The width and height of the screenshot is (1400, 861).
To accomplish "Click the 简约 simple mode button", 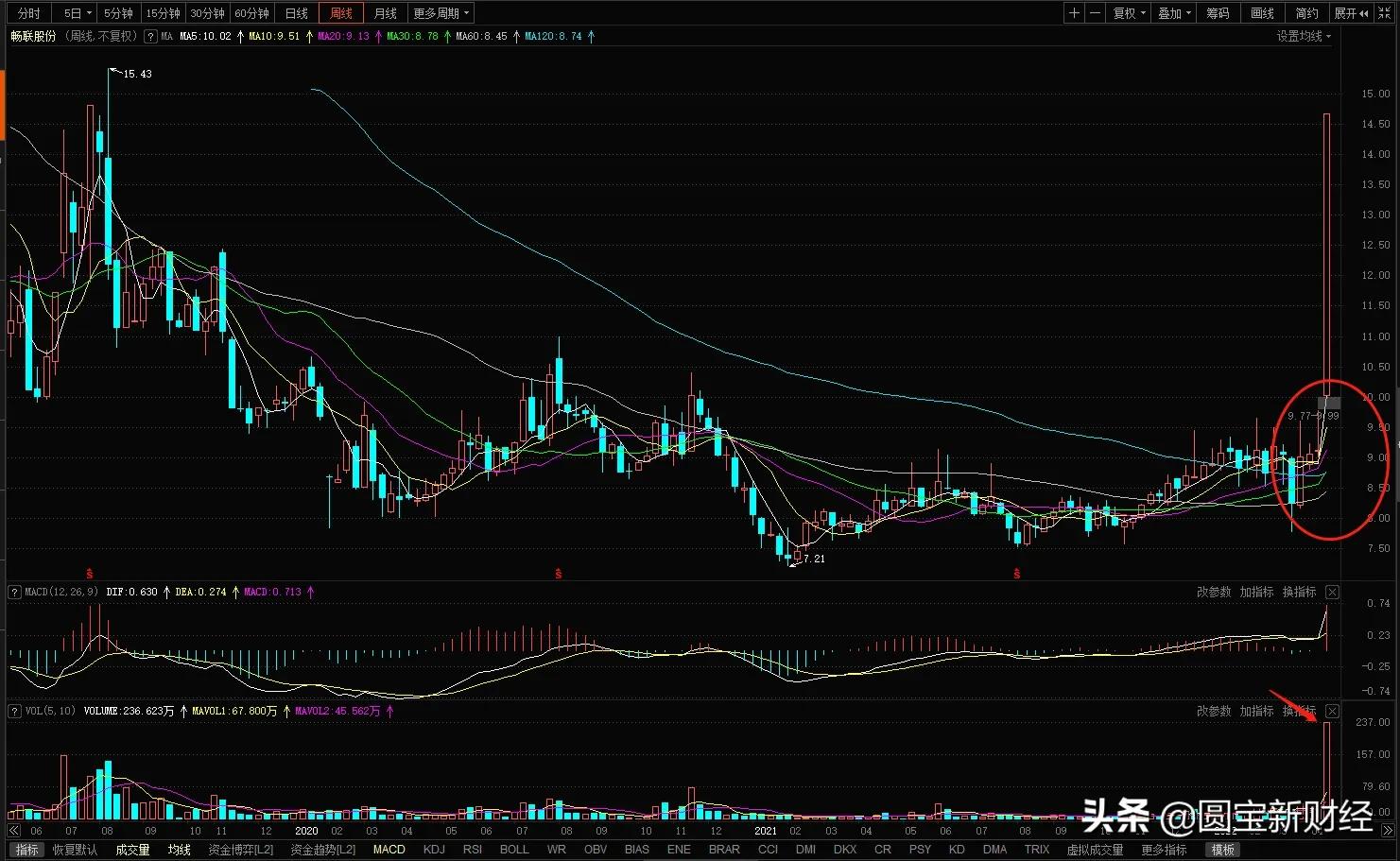I will (x=1307, y=13).
